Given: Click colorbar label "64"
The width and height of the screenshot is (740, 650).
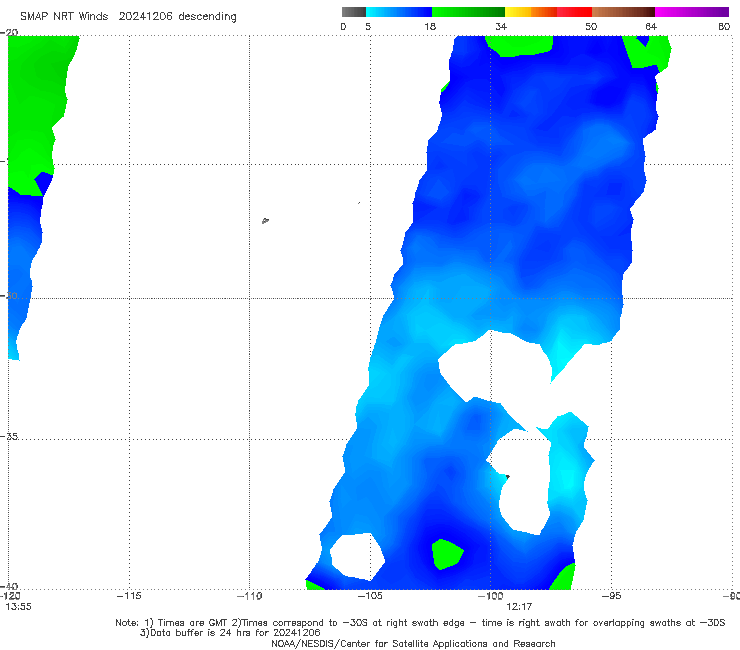Looking at the screenshot, I should [x=651, y=27].
